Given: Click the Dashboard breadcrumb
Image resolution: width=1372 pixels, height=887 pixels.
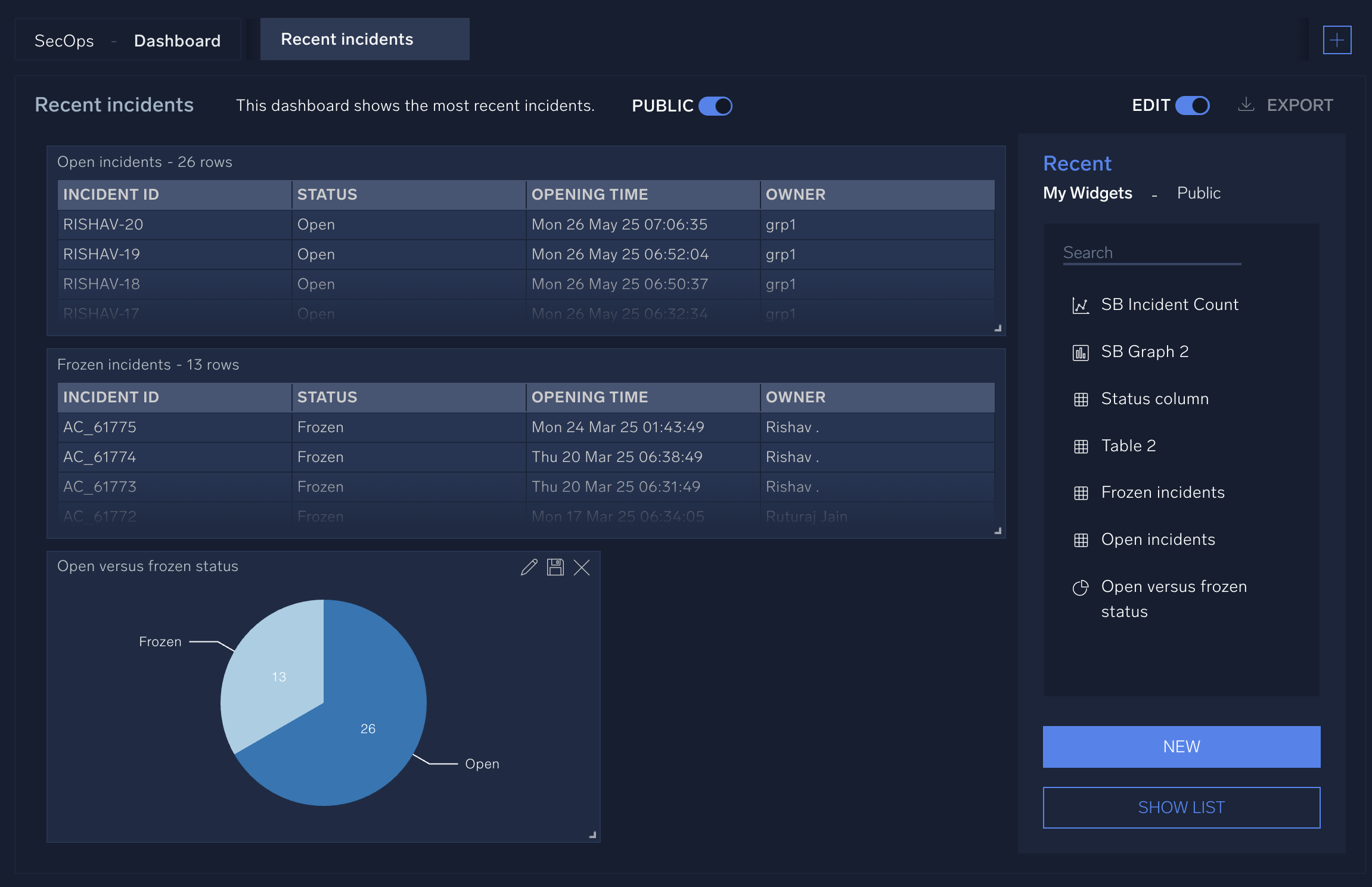Looking at the screenshot, I should click(177, 41).
